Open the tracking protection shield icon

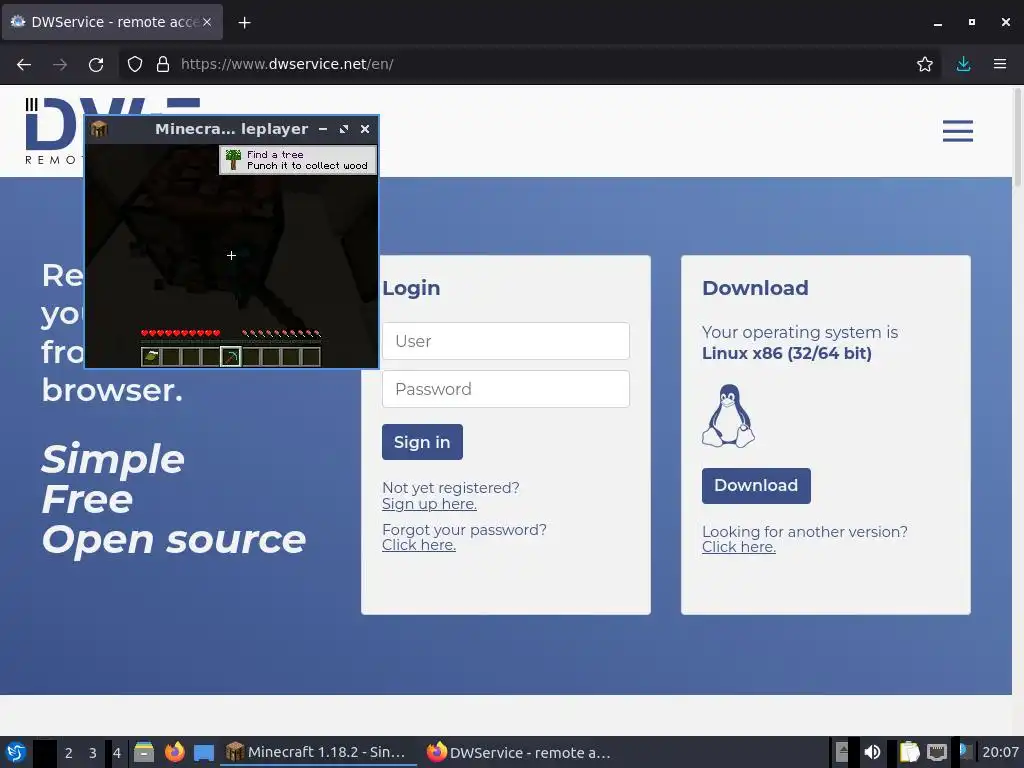tap(135, 64)
